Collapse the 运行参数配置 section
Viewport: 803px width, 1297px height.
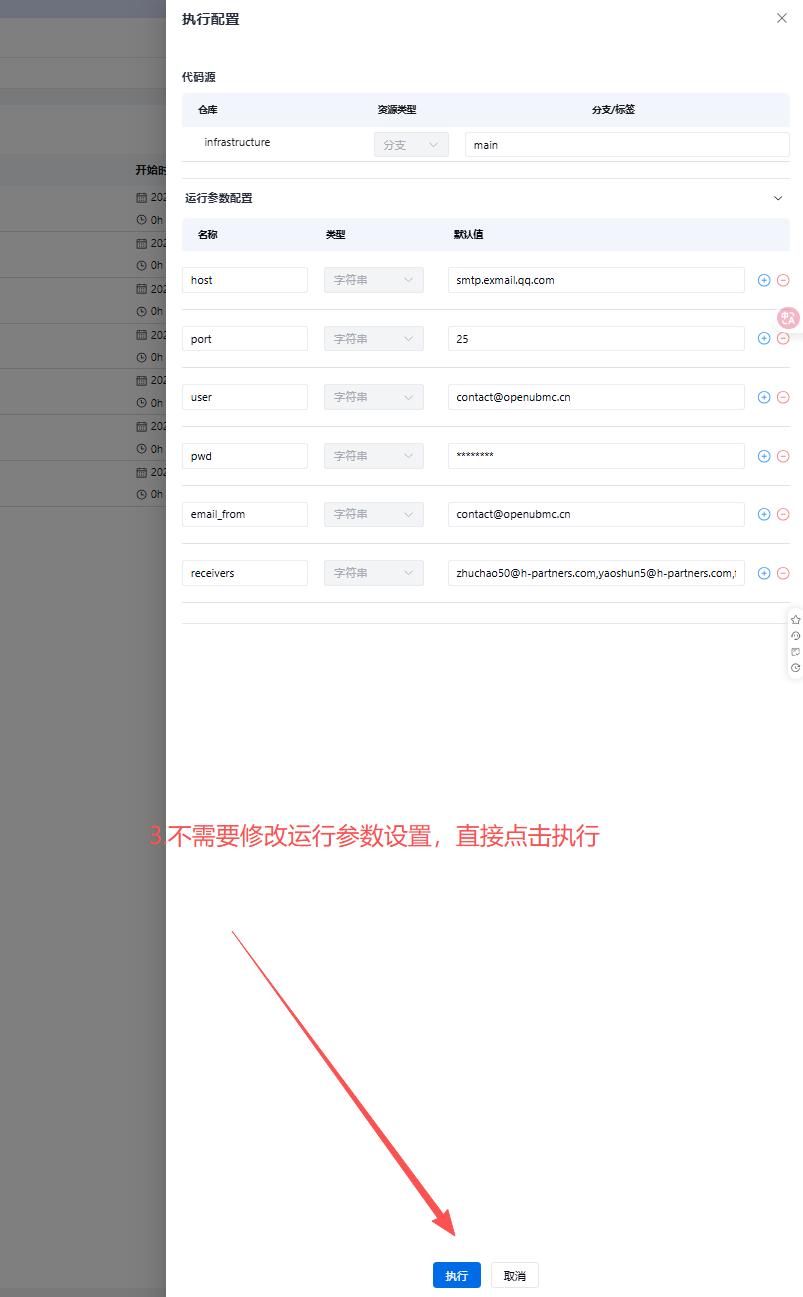[778, 198]
